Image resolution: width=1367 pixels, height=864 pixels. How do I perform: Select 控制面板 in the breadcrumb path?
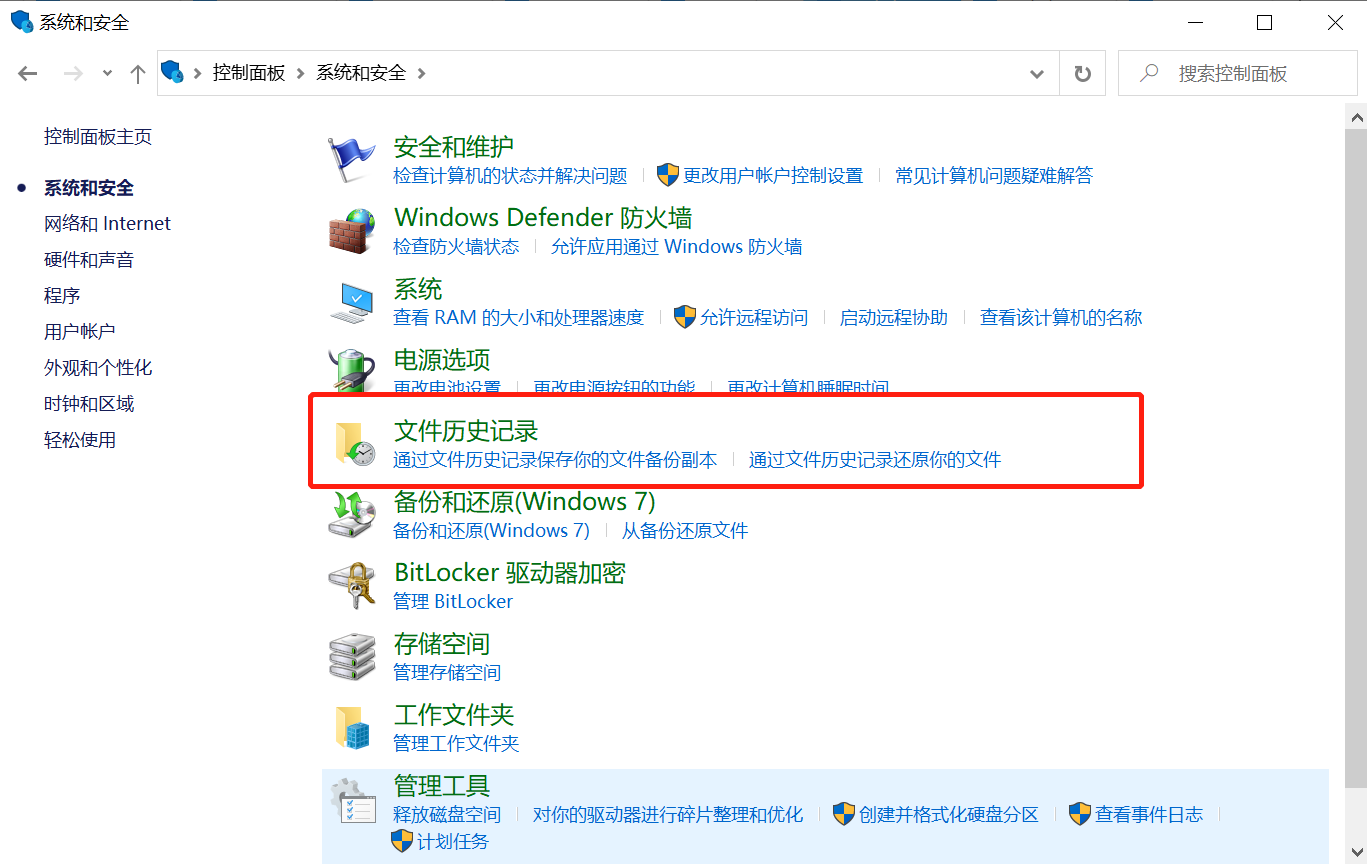tap(249, 73)
